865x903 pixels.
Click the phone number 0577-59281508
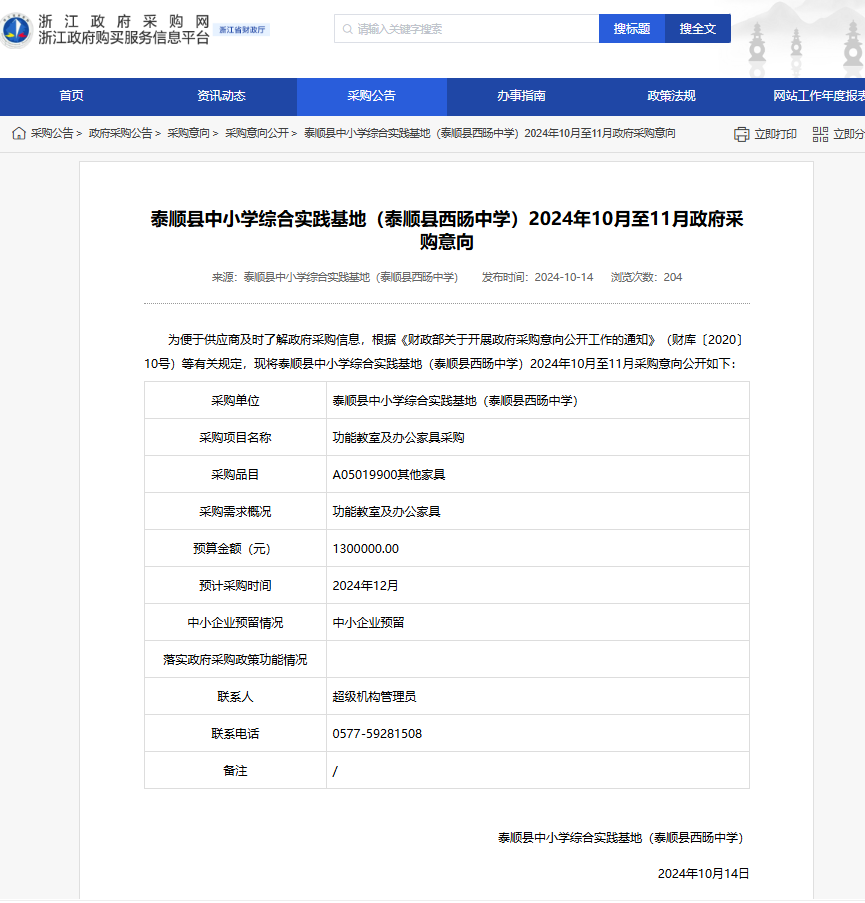pos(377,734)
